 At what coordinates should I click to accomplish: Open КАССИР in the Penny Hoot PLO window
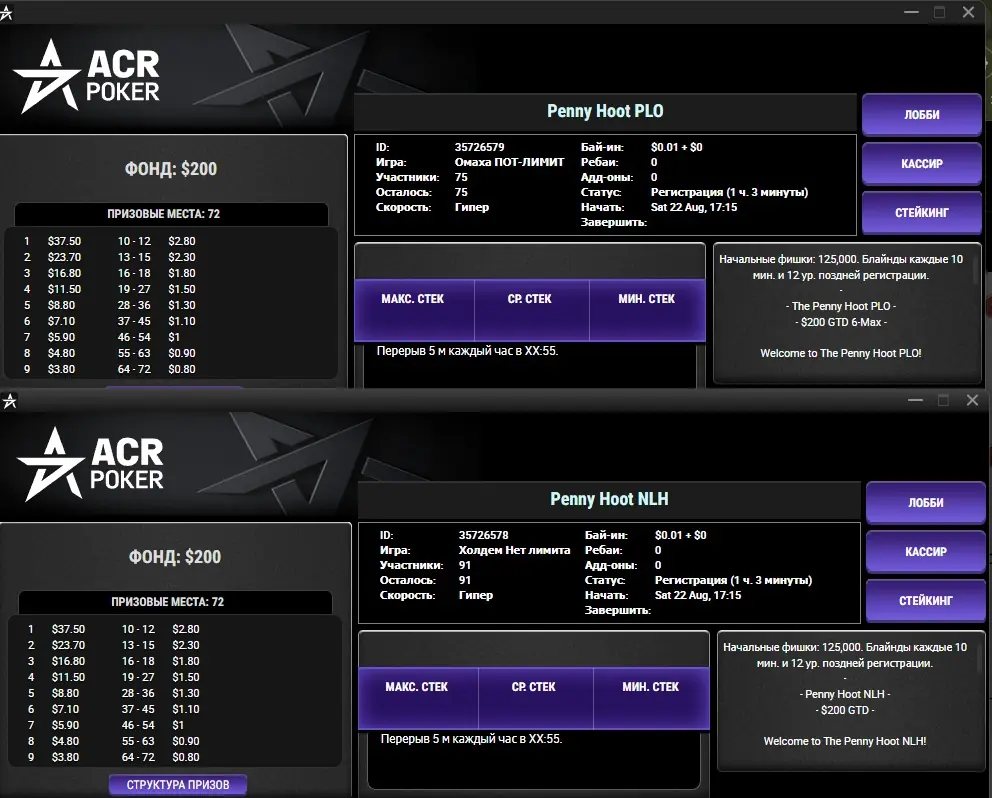coord(922,163)
